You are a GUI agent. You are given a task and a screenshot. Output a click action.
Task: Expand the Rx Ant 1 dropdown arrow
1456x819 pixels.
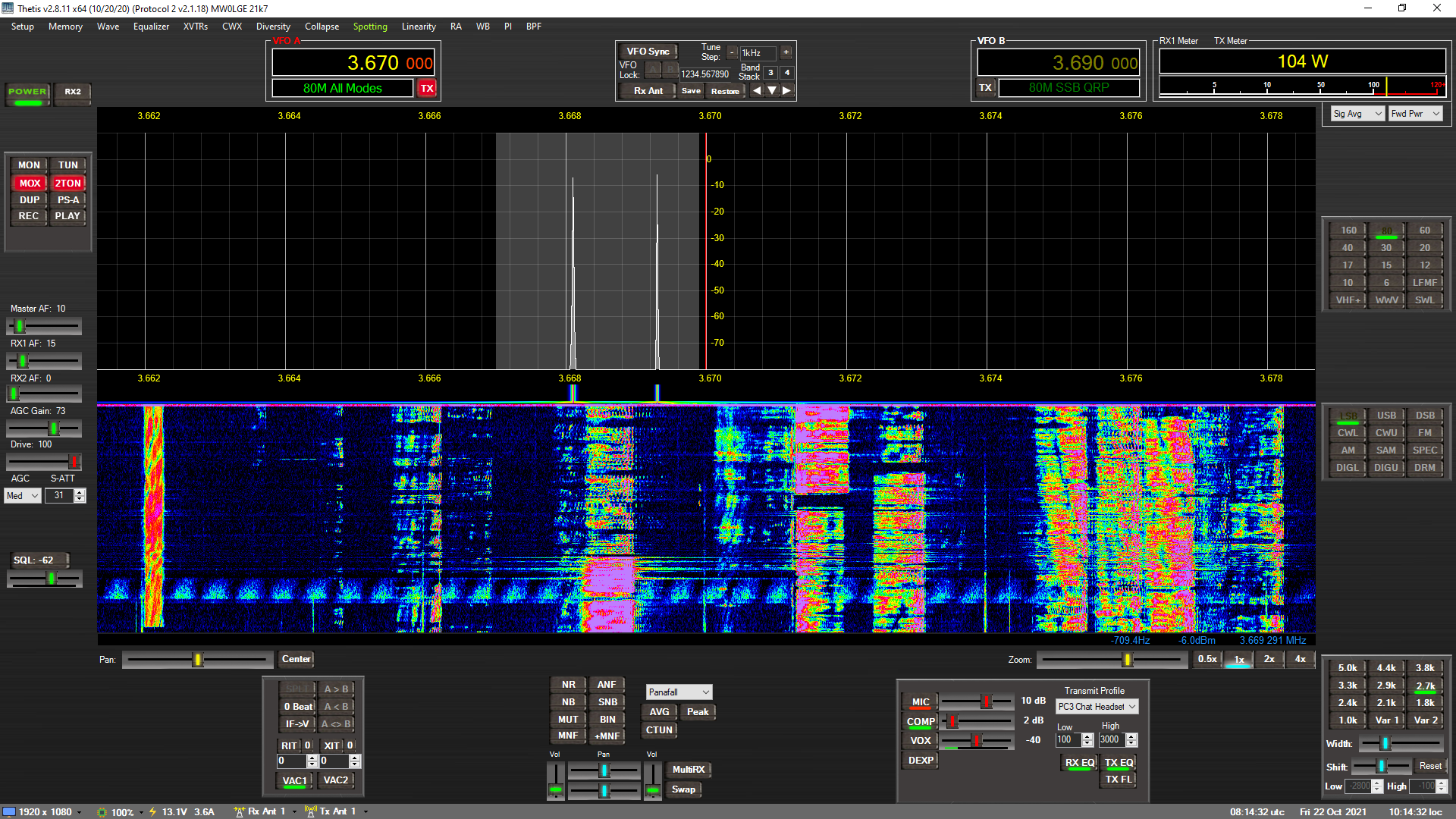294,812
